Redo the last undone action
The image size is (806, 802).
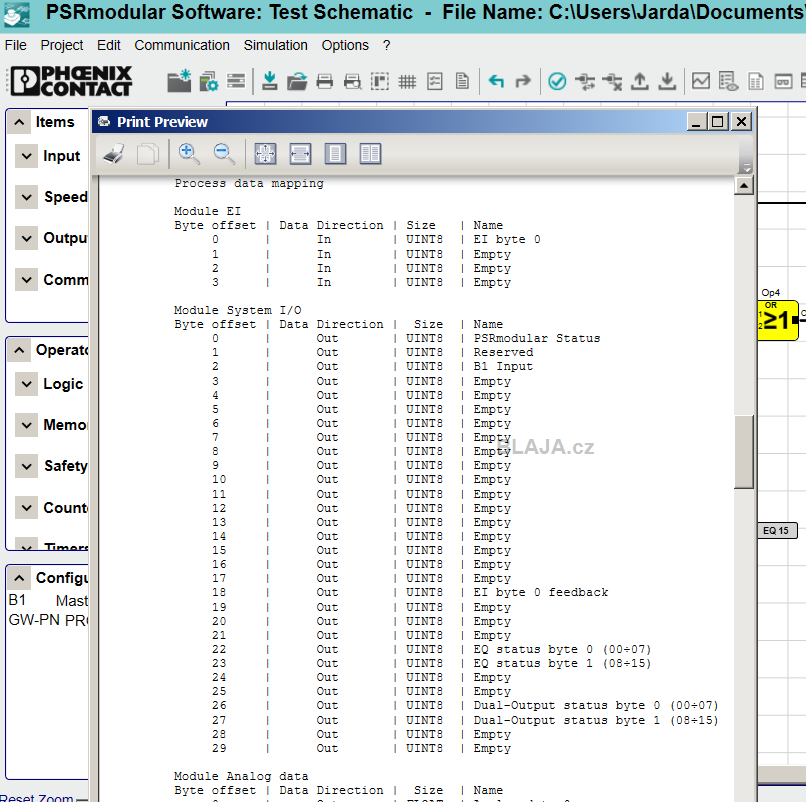(523, 81)
